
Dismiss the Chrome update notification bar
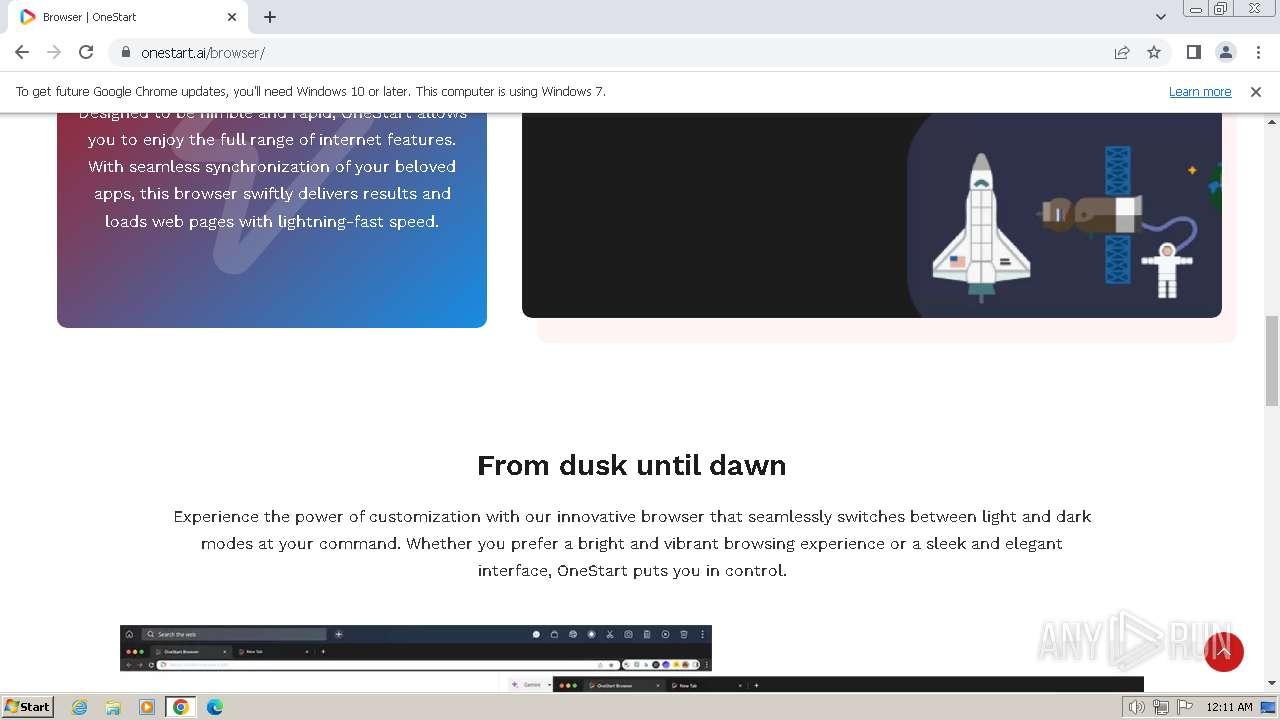(1256, 92)
